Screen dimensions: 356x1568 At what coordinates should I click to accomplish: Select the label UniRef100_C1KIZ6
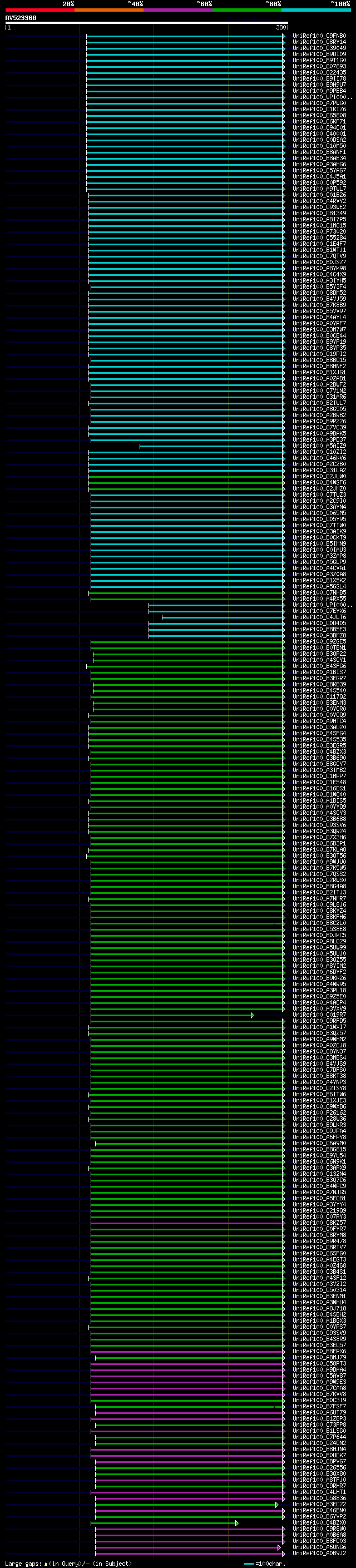tap(319, 110)
